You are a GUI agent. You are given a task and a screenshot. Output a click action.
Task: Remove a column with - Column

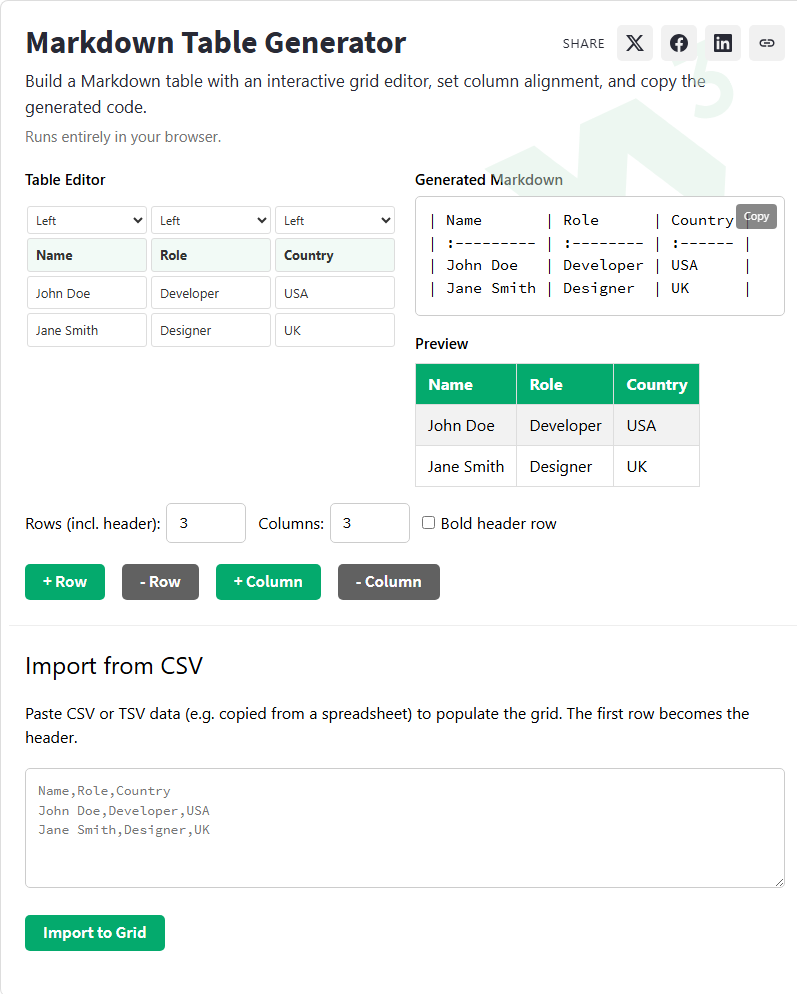[389, 582]
